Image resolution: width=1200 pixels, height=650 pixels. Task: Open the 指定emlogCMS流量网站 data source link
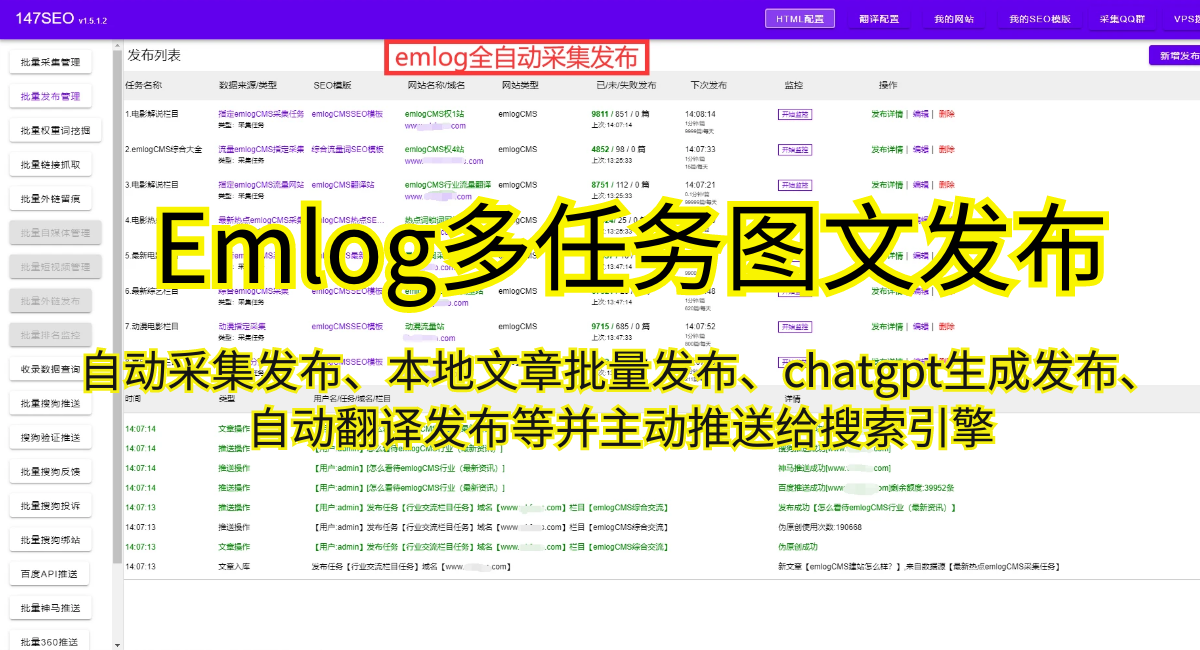(261, 185)
